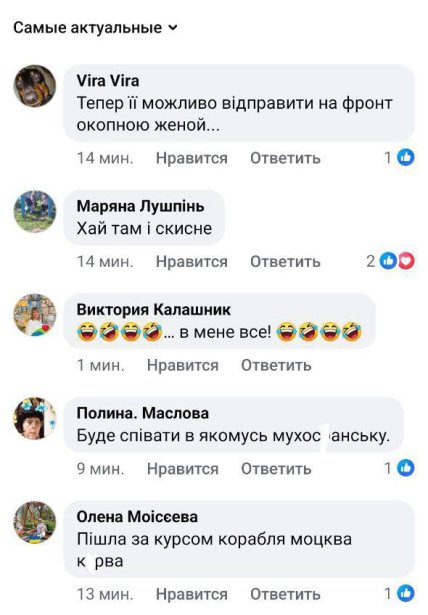428x615 pixels.
Task: Click 'Нравится' under Полина Маслова's comment
Action: click(x=182, y=469)
